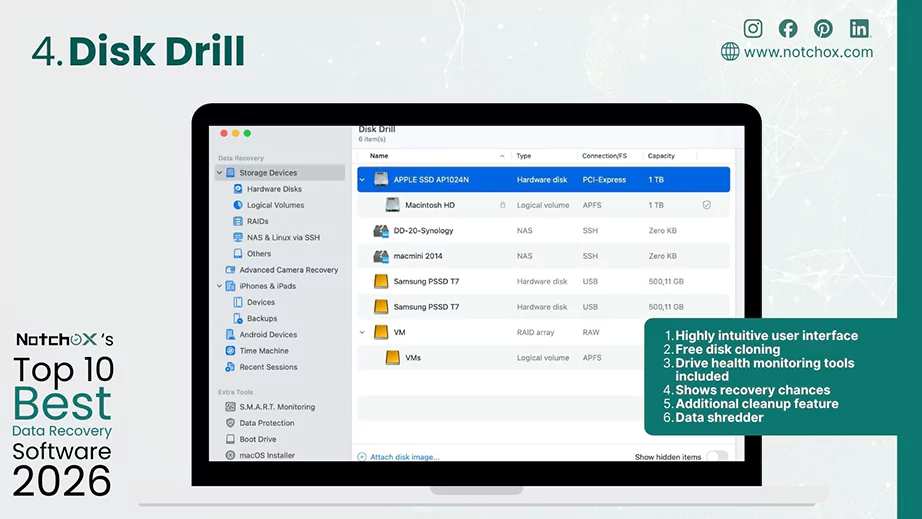Viewport: 922px width, 519px height.
Task: Click the NAS & Linux via SSH icon
Action: (238, 237)
